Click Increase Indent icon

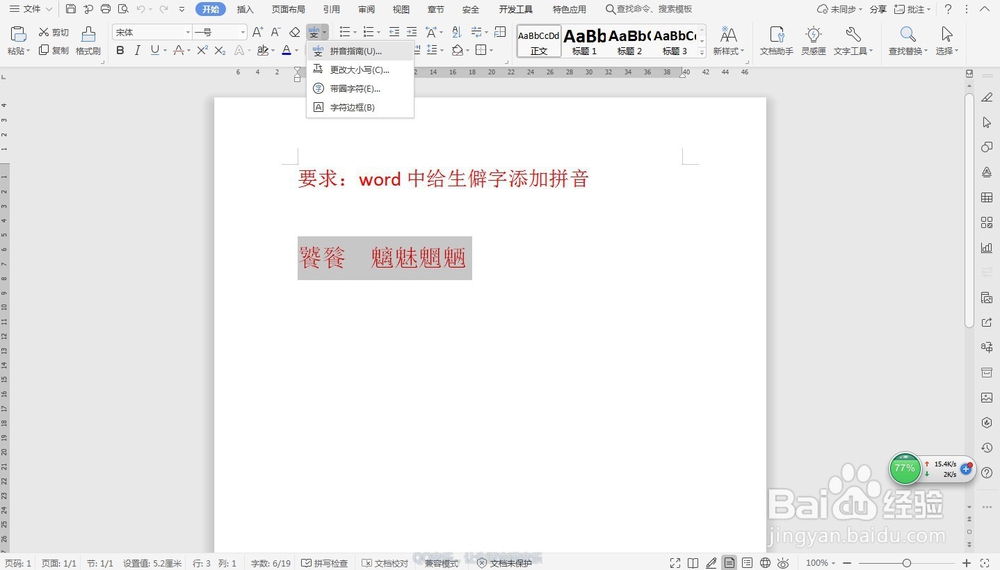coord(412,32)
